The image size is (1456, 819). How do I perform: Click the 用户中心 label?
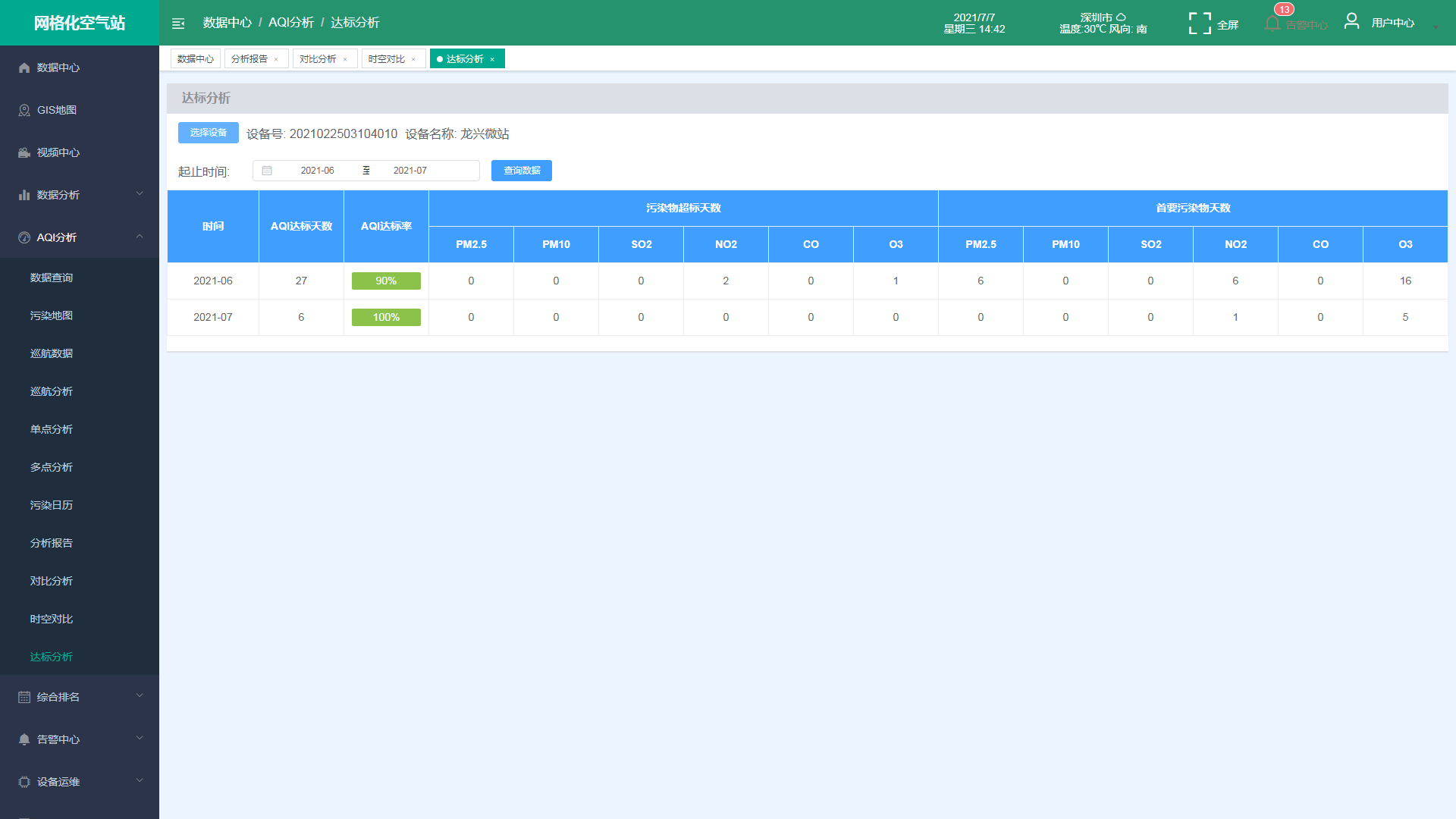pyautogui.click(x=1393, y=24)
